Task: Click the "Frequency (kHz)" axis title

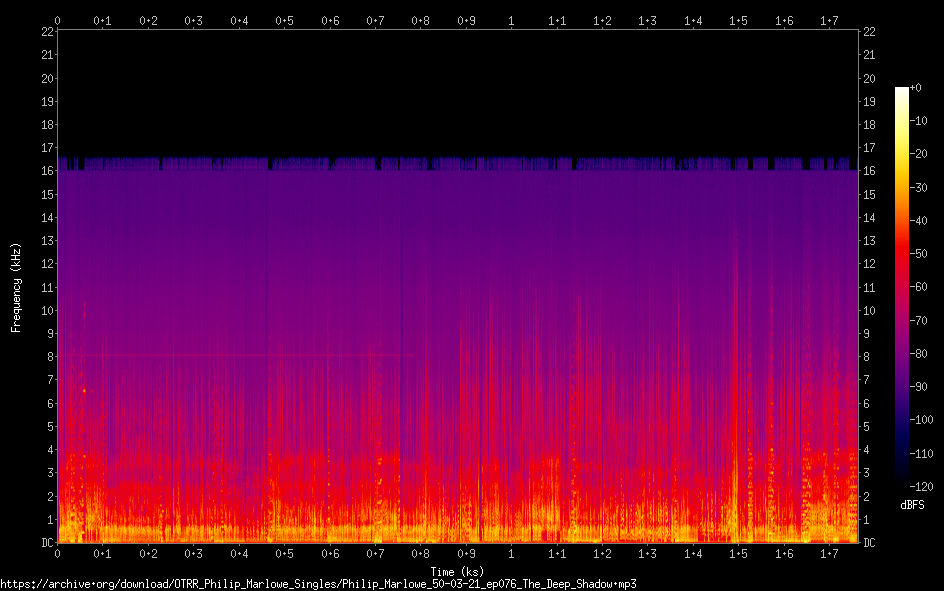Action: tap(16, 287)
